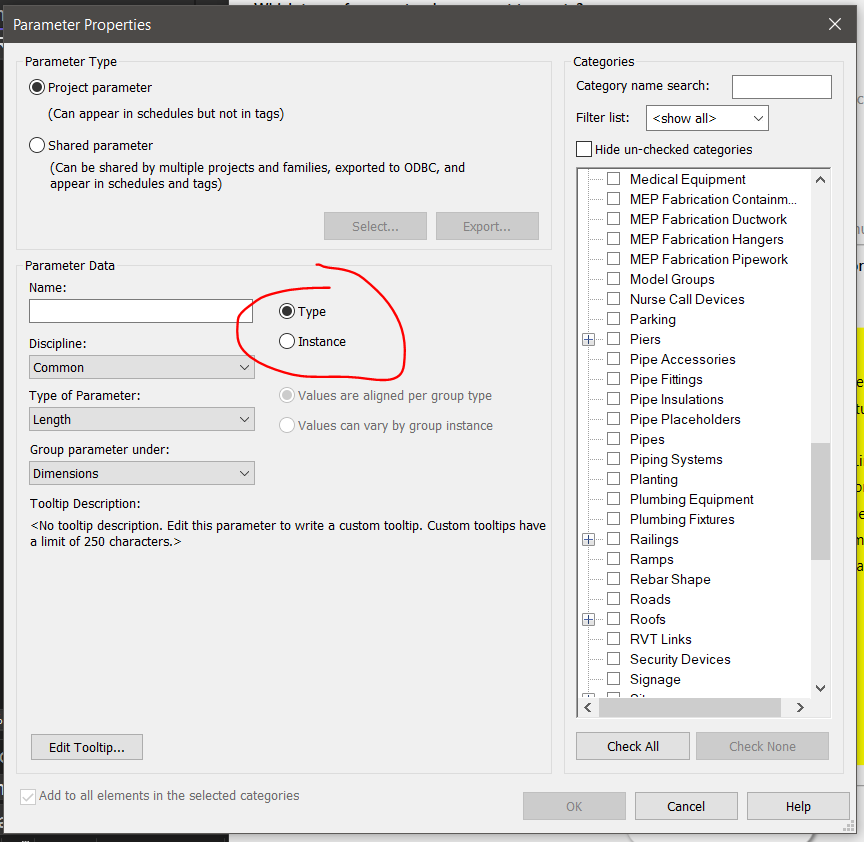This screenshot has height=842, width=864.
Task: Click the Check All button
Action: click(x=633, y=746)
